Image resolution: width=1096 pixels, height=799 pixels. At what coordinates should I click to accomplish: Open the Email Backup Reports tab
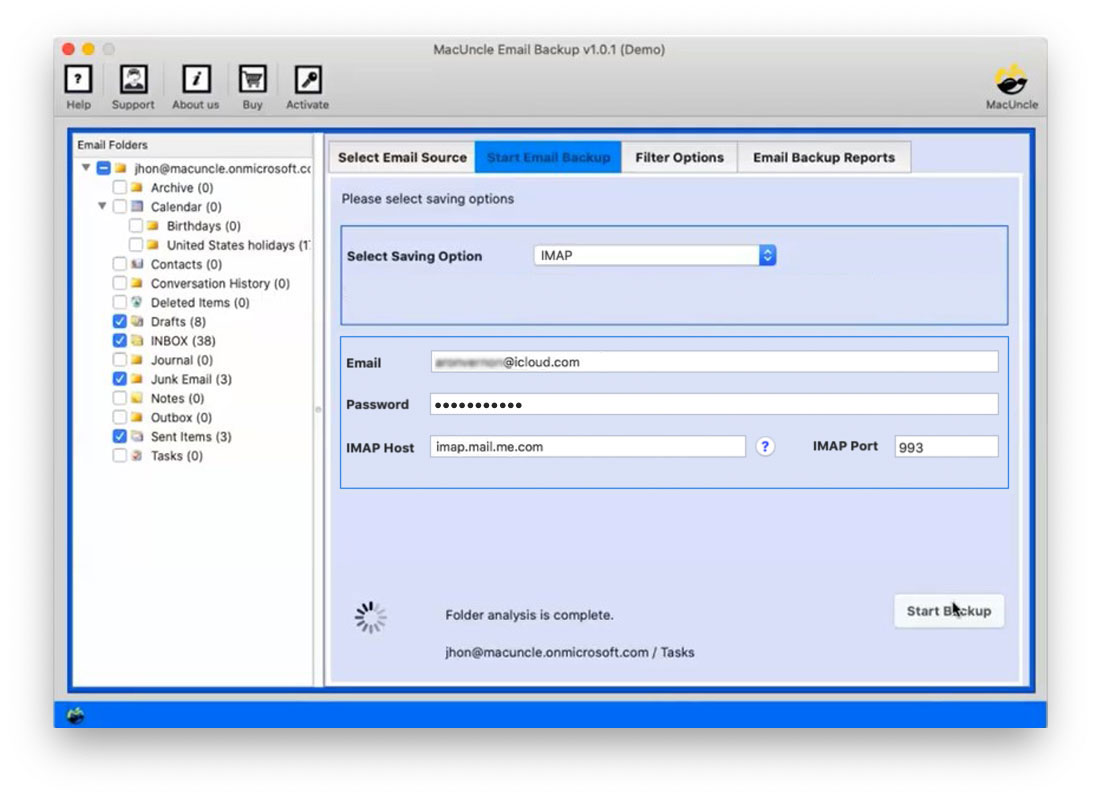click(x=824, y=157)
